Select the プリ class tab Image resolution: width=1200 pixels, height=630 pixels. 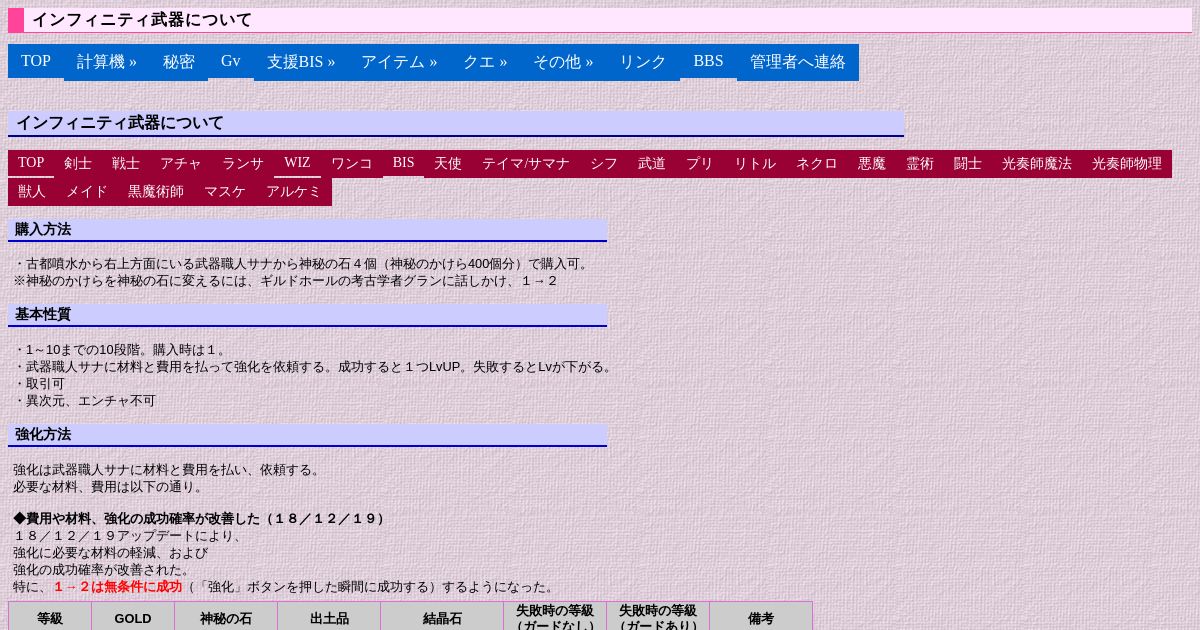pos(700,164)
